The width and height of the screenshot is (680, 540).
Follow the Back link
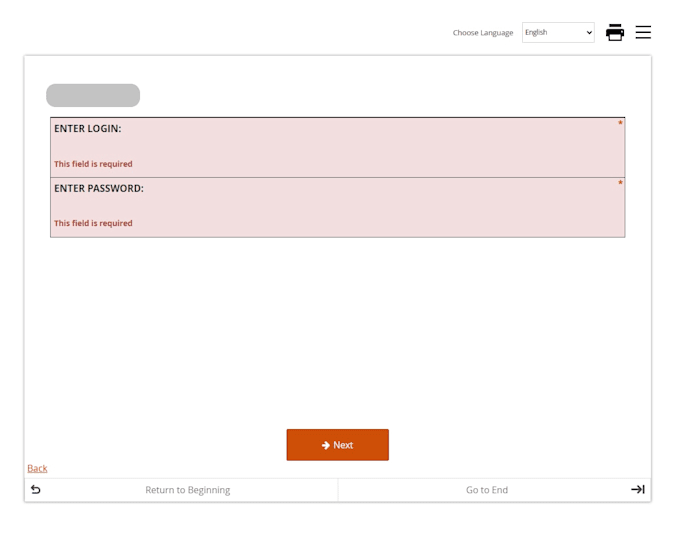pyautogui.click(x=37, y=468)
